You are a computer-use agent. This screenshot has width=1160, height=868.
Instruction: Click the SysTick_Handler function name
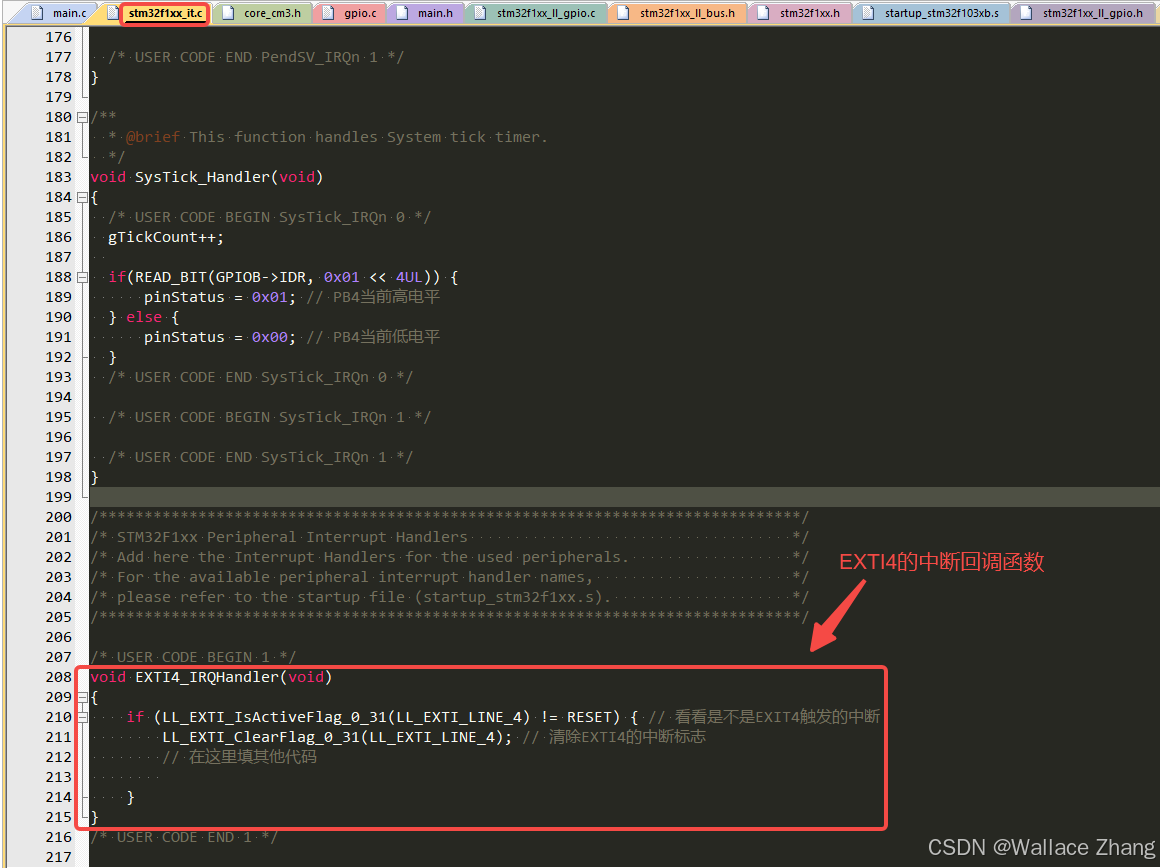pos(203,177)
